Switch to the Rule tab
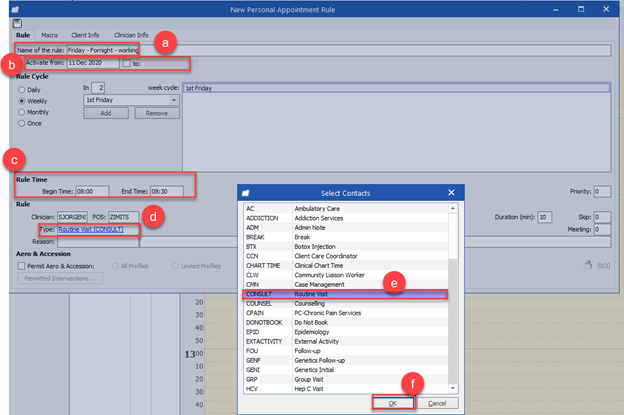 coord(23,35)
